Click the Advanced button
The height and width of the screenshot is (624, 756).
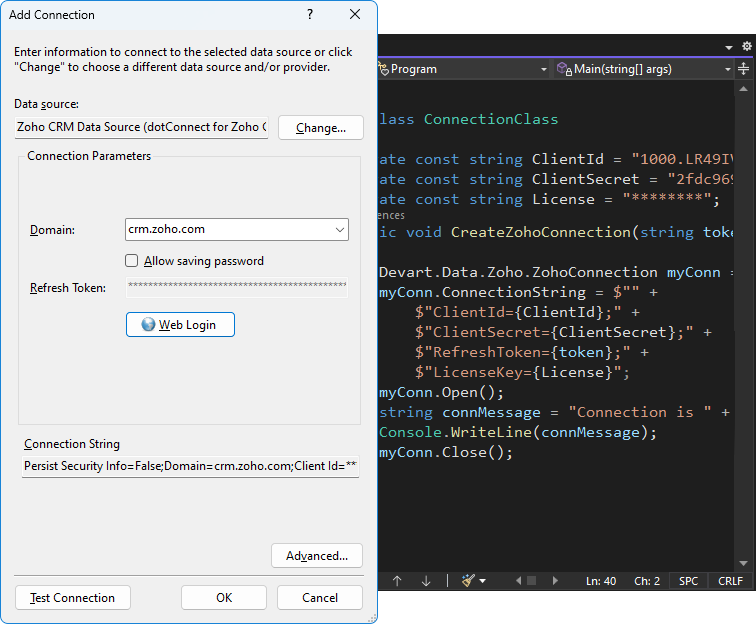point(317,556)
